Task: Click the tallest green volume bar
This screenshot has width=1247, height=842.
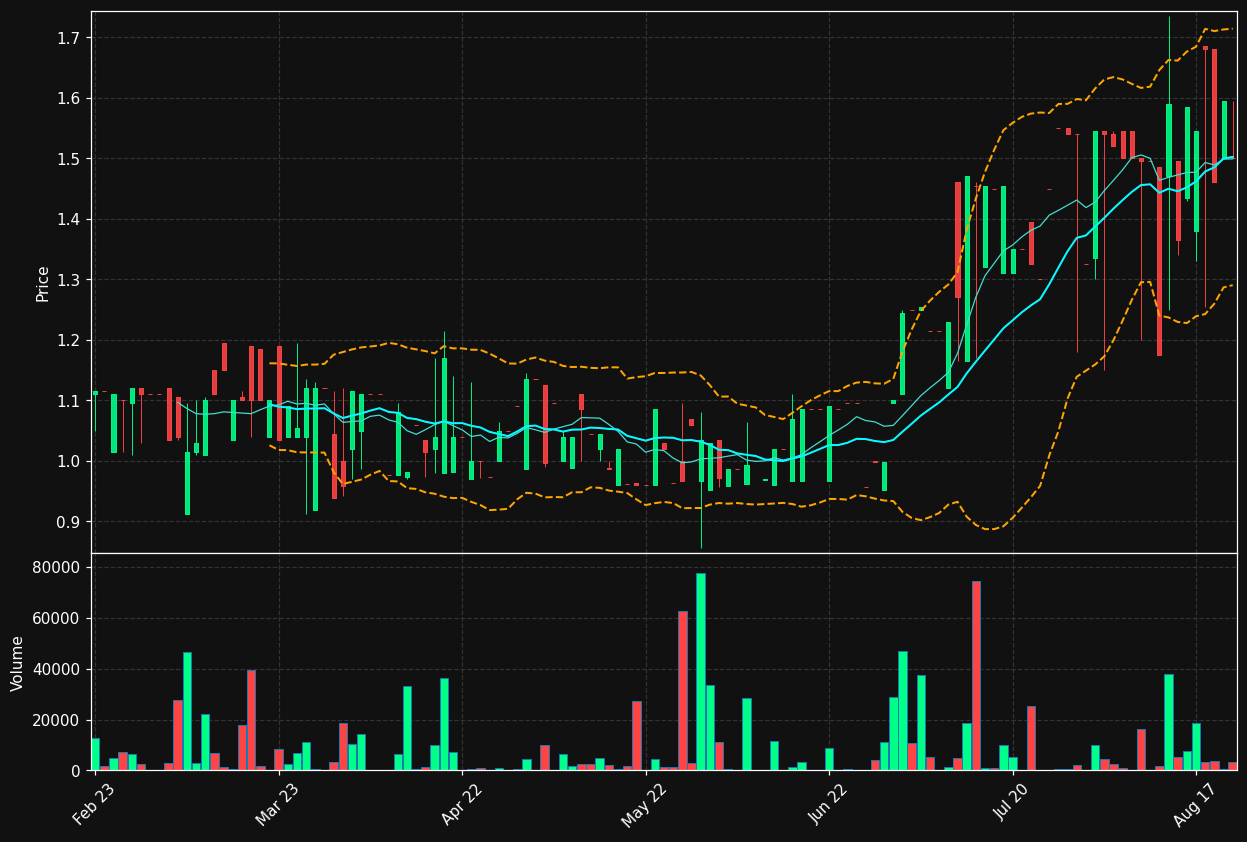Action: (x=701, y=672)
